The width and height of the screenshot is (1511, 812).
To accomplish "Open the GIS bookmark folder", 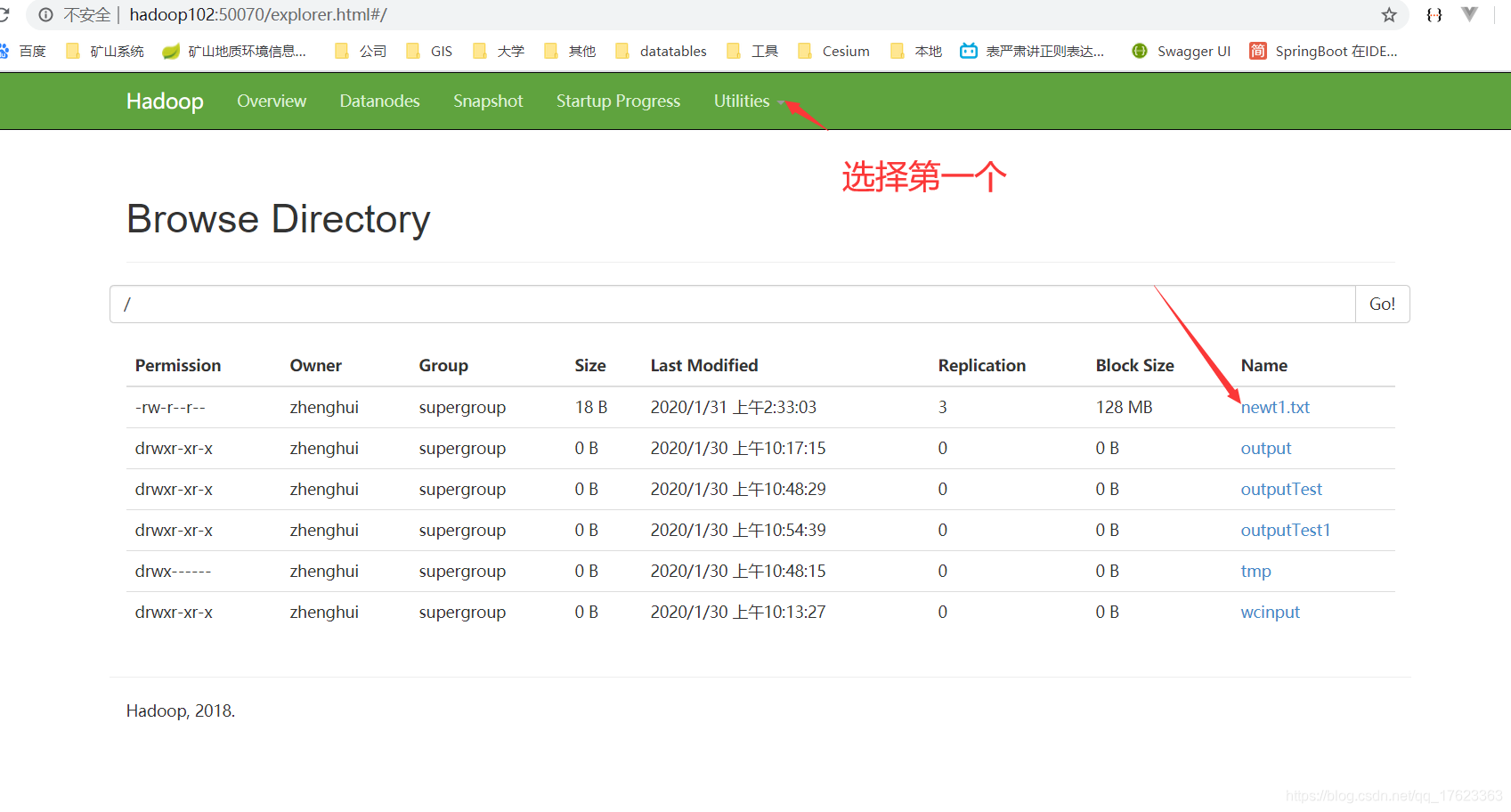I will 429,51.
